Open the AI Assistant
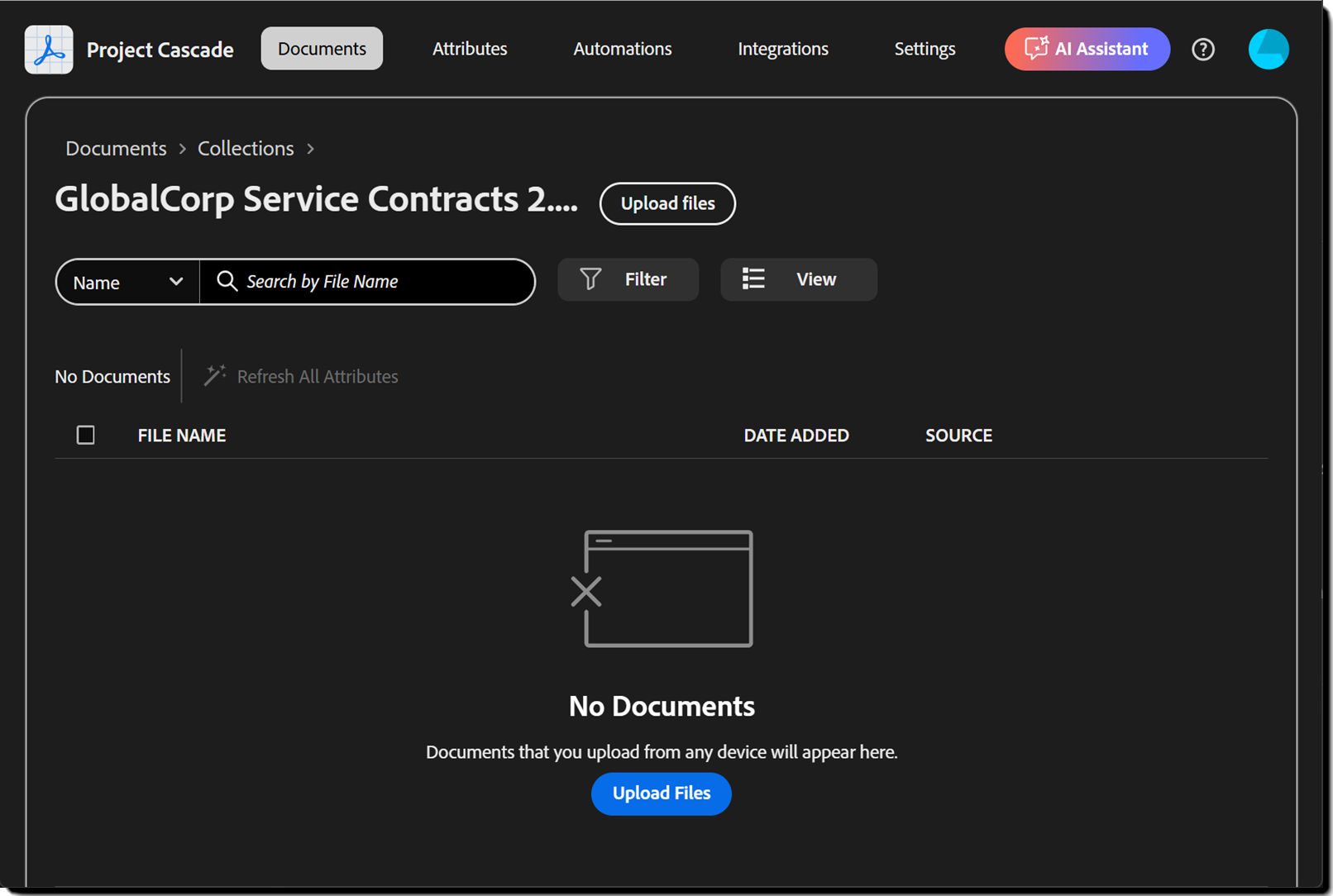The height and width of the screenshot is (896, 1333). 1087,49
